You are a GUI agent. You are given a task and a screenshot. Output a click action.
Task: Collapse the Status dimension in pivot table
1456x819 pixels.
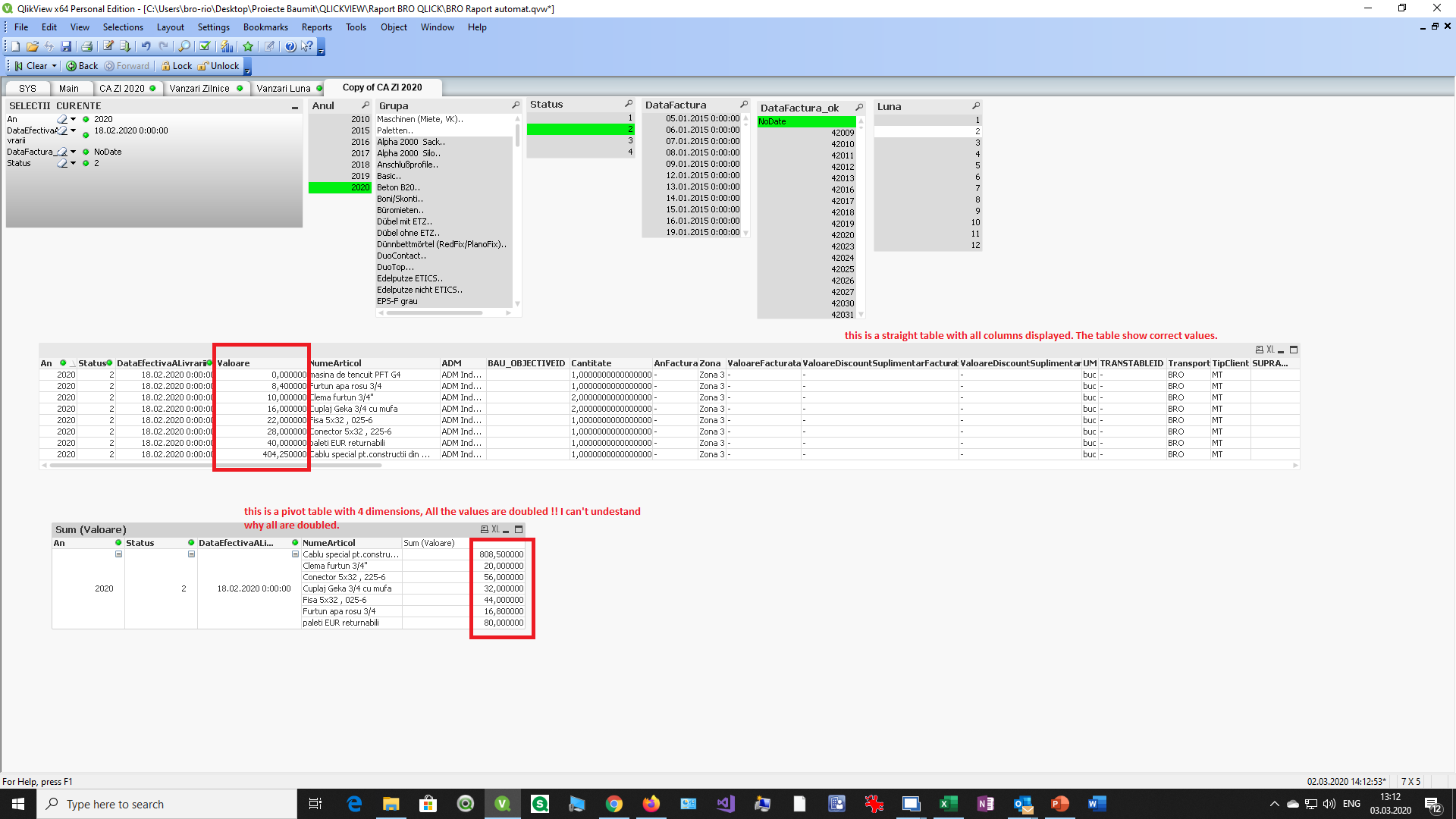click(191, 554)
